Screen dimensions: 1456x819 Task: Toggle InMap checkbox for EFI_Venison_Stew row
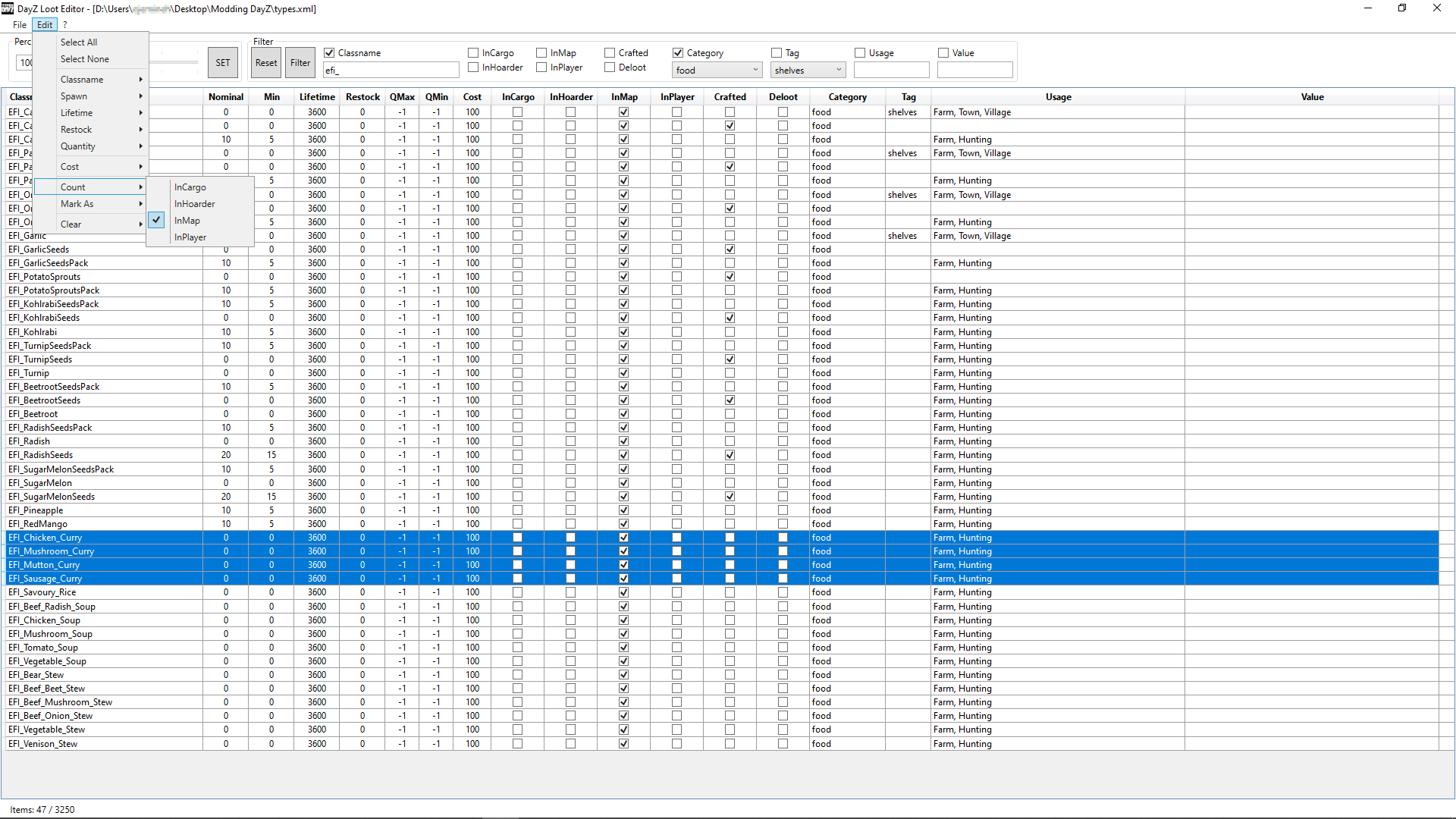[623, 744]
